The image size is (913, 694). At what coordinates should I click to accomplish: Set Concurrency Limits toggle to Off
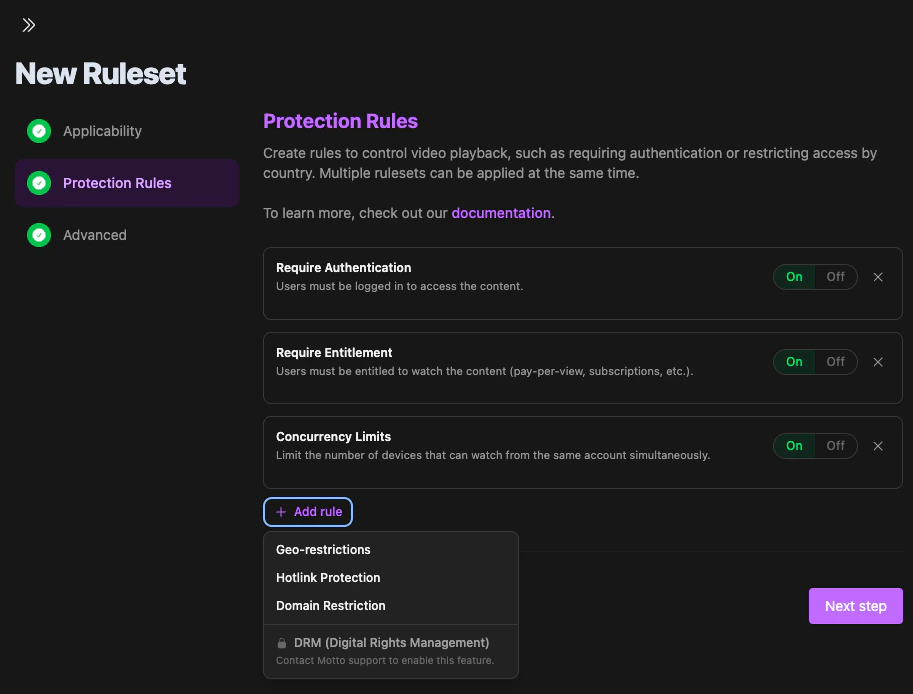[x=835, y=446]
